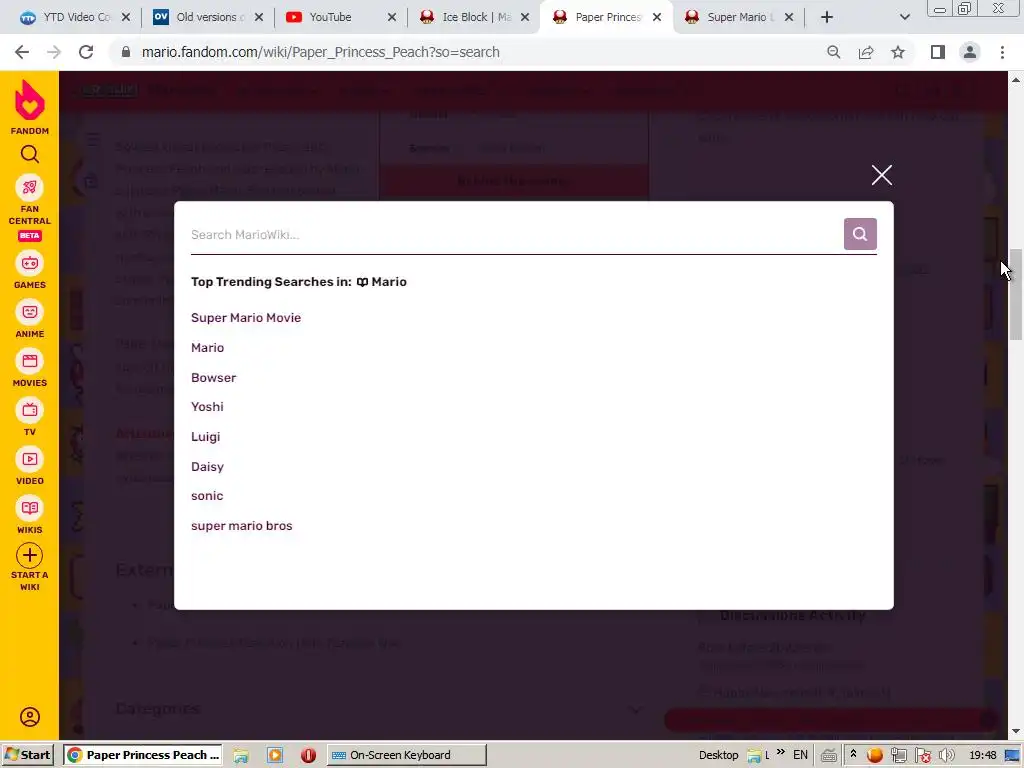This screenshot has height=768, width=1024.
Task: Open the user profile icon in the sidebar
Action: coord(29,717)
